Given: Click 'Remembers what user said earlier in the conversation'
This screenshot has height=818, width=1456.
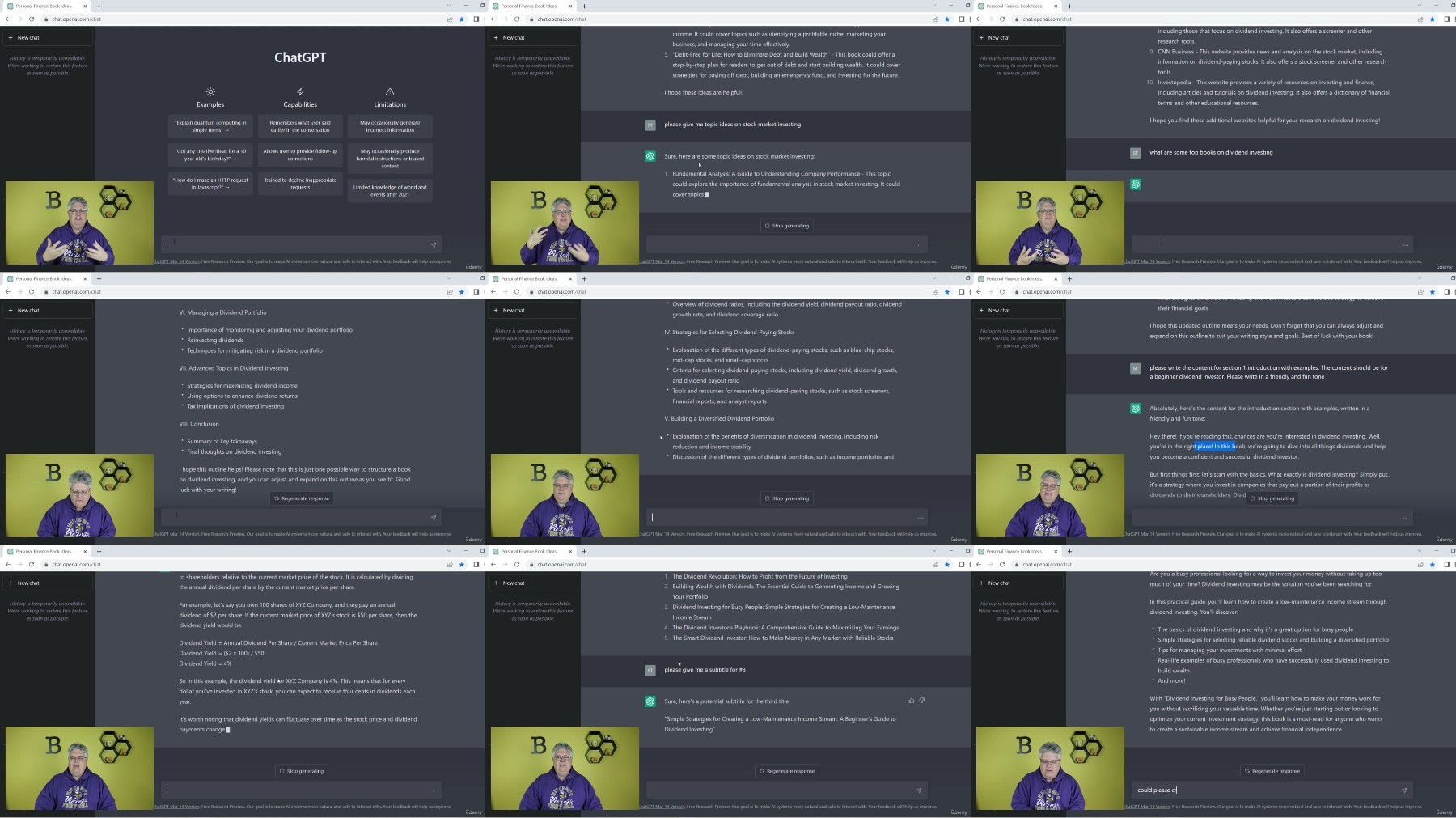Looking at the screenshot, I should click(x=300, y=126).
